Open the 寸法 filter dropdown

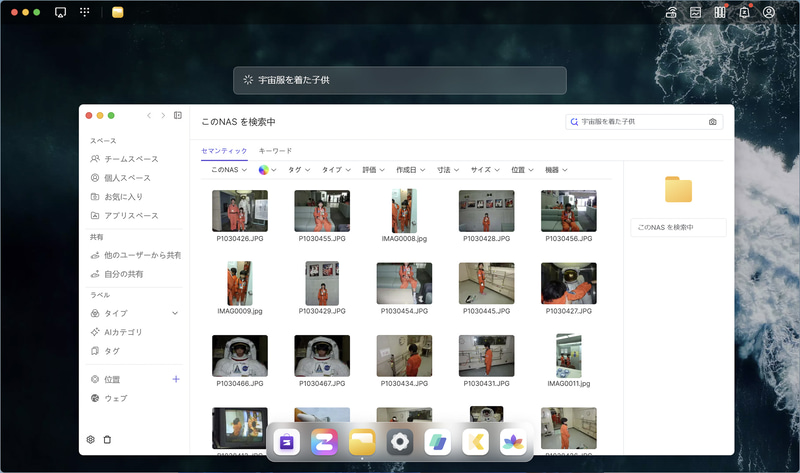tap(448, 170)
